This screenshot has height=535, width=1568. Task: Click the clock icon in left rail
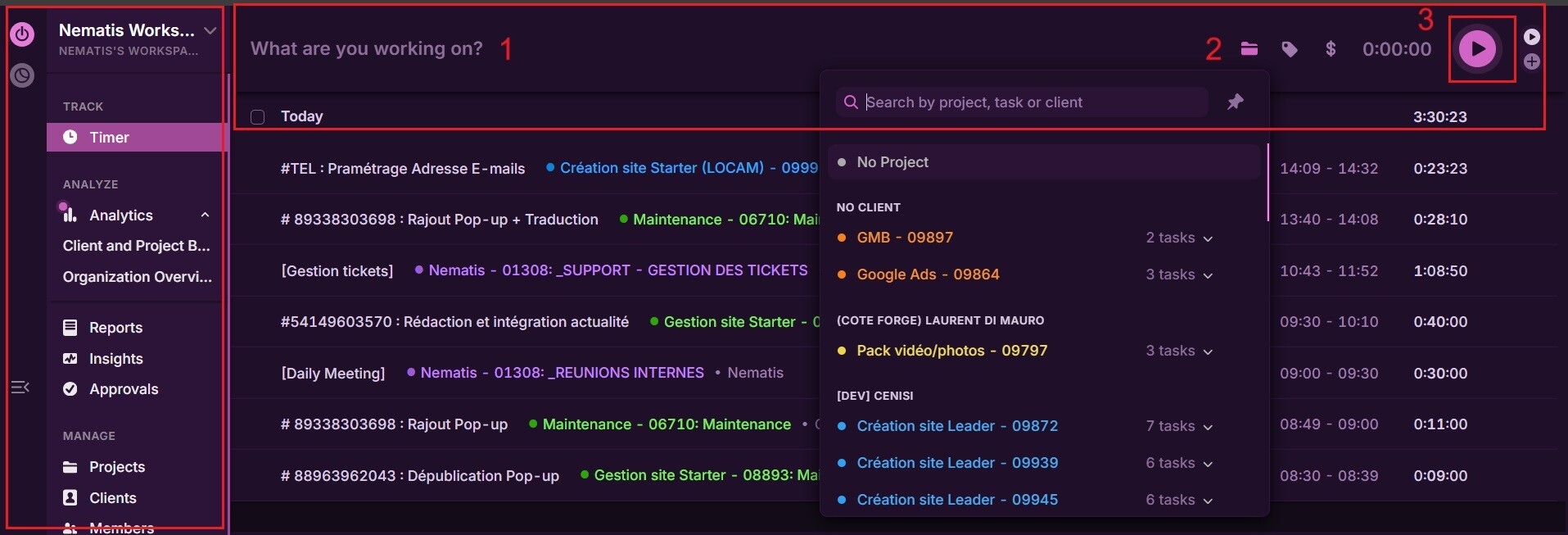coord(22,75)
